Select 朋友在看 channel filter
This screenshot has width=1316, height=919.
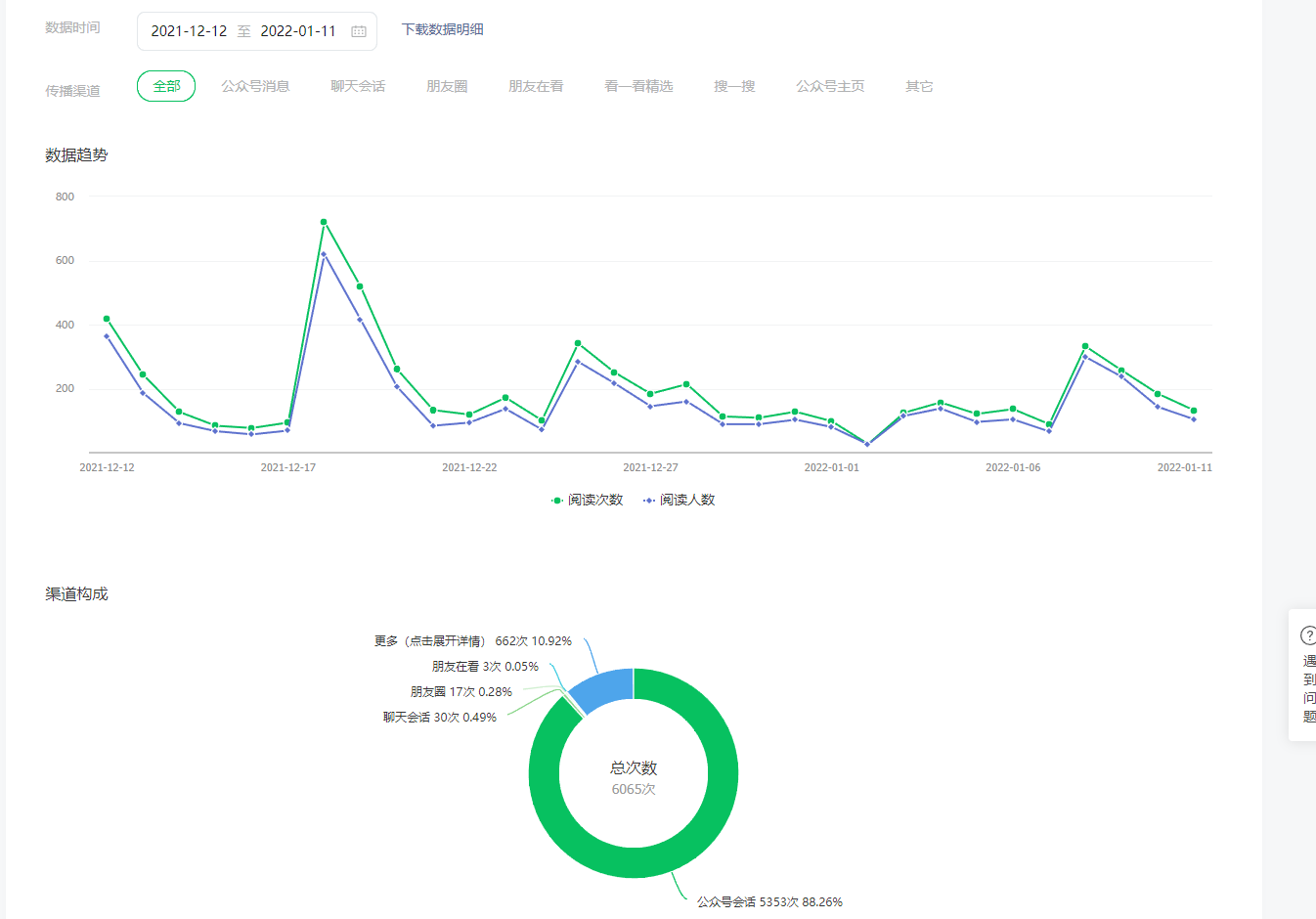[536, 86]
